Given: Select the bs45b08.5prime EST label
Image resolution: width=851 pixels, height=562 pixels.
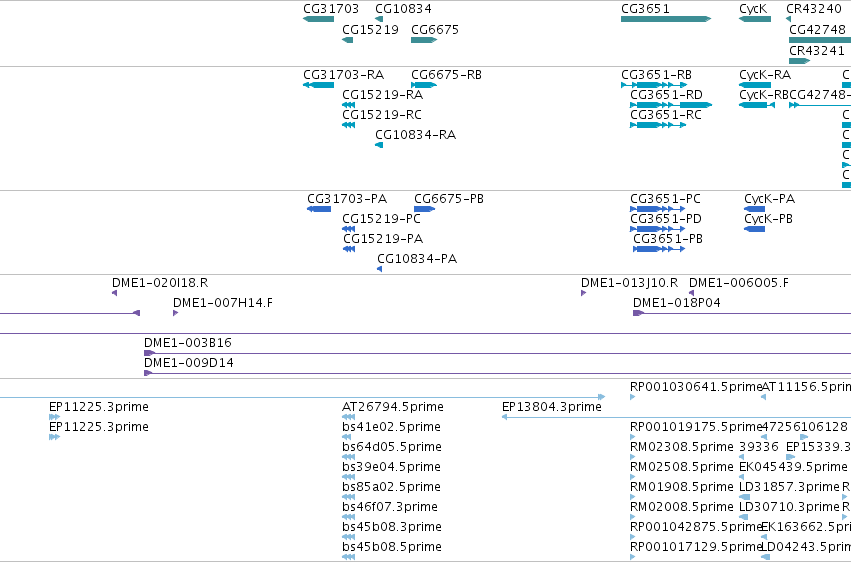Looking at the screenshot, I should point(392,547).
